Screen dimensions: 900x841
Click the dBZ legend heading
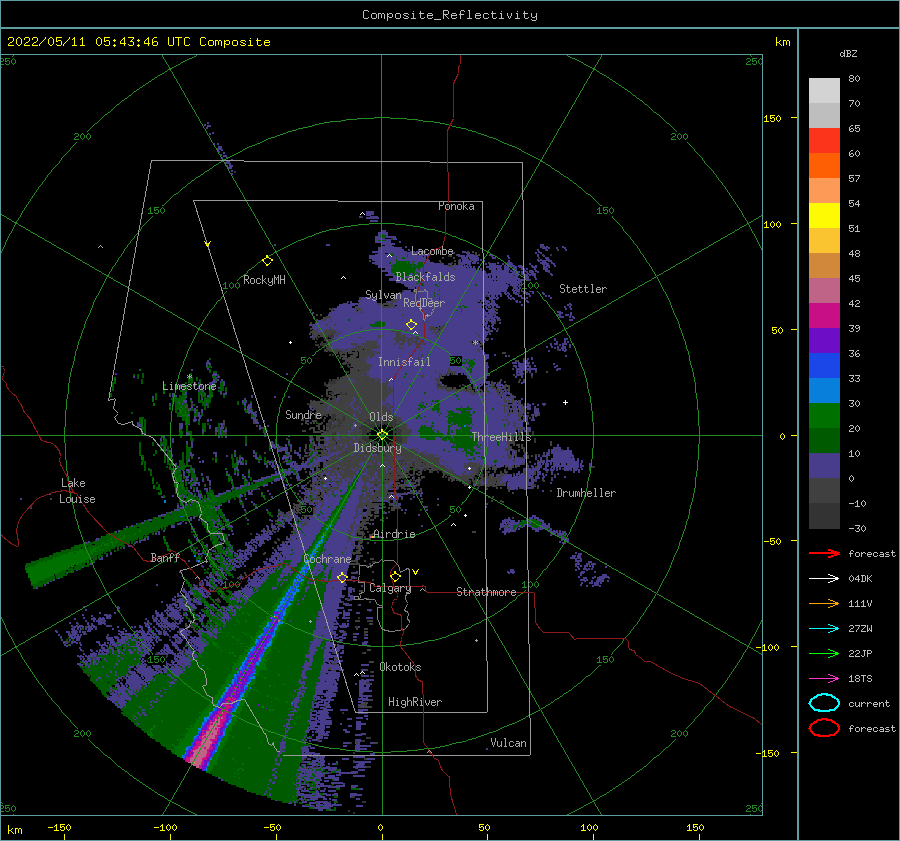coord(848,53)
